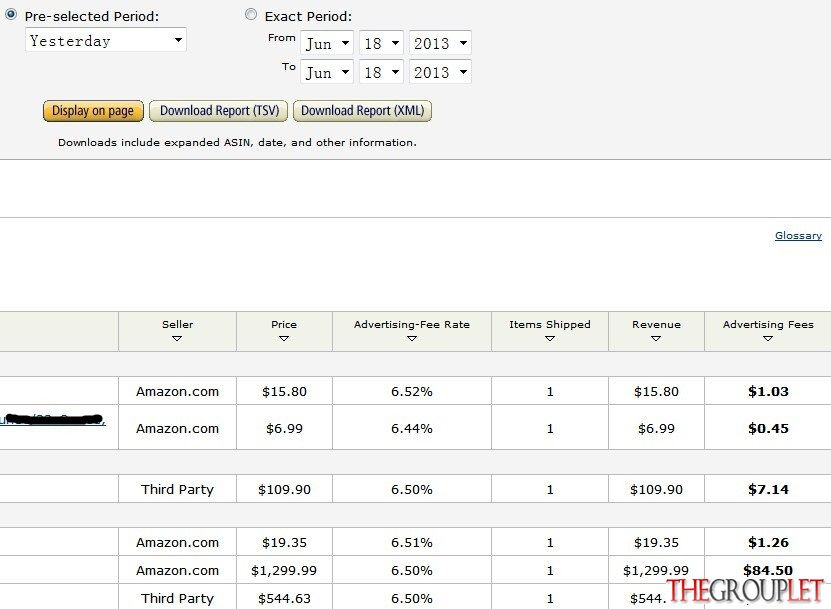Sort by the Advertising Fees column arrow

pos(768,338)
